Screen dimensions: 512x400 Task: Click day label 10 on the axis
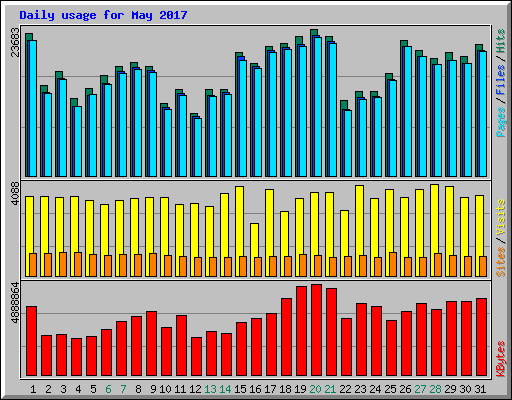tap(165, 389)
